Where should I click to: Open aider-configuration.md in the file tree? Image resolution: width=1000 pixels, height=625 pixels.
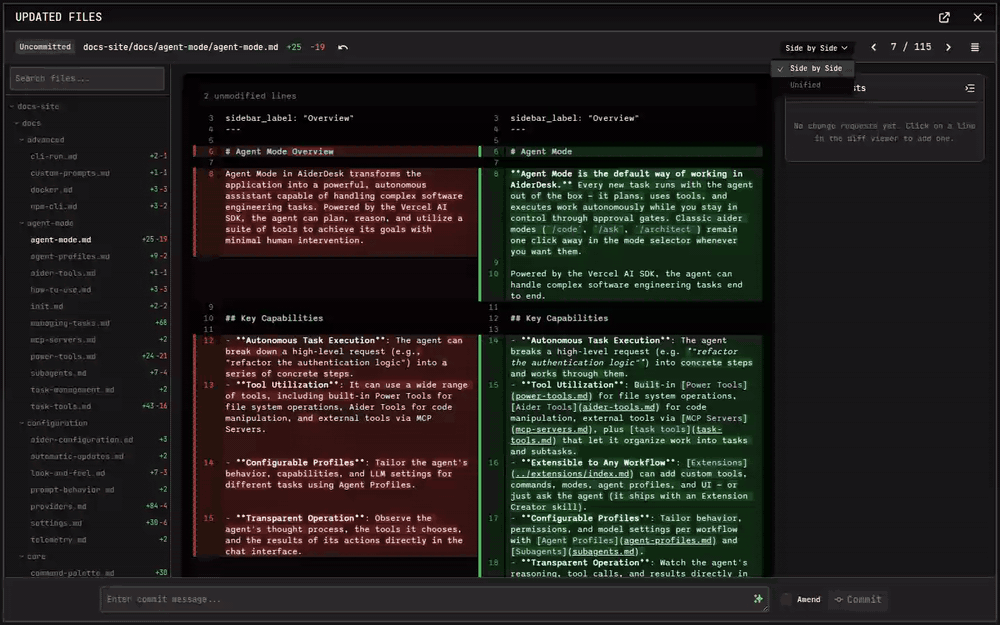click(82, 439)
